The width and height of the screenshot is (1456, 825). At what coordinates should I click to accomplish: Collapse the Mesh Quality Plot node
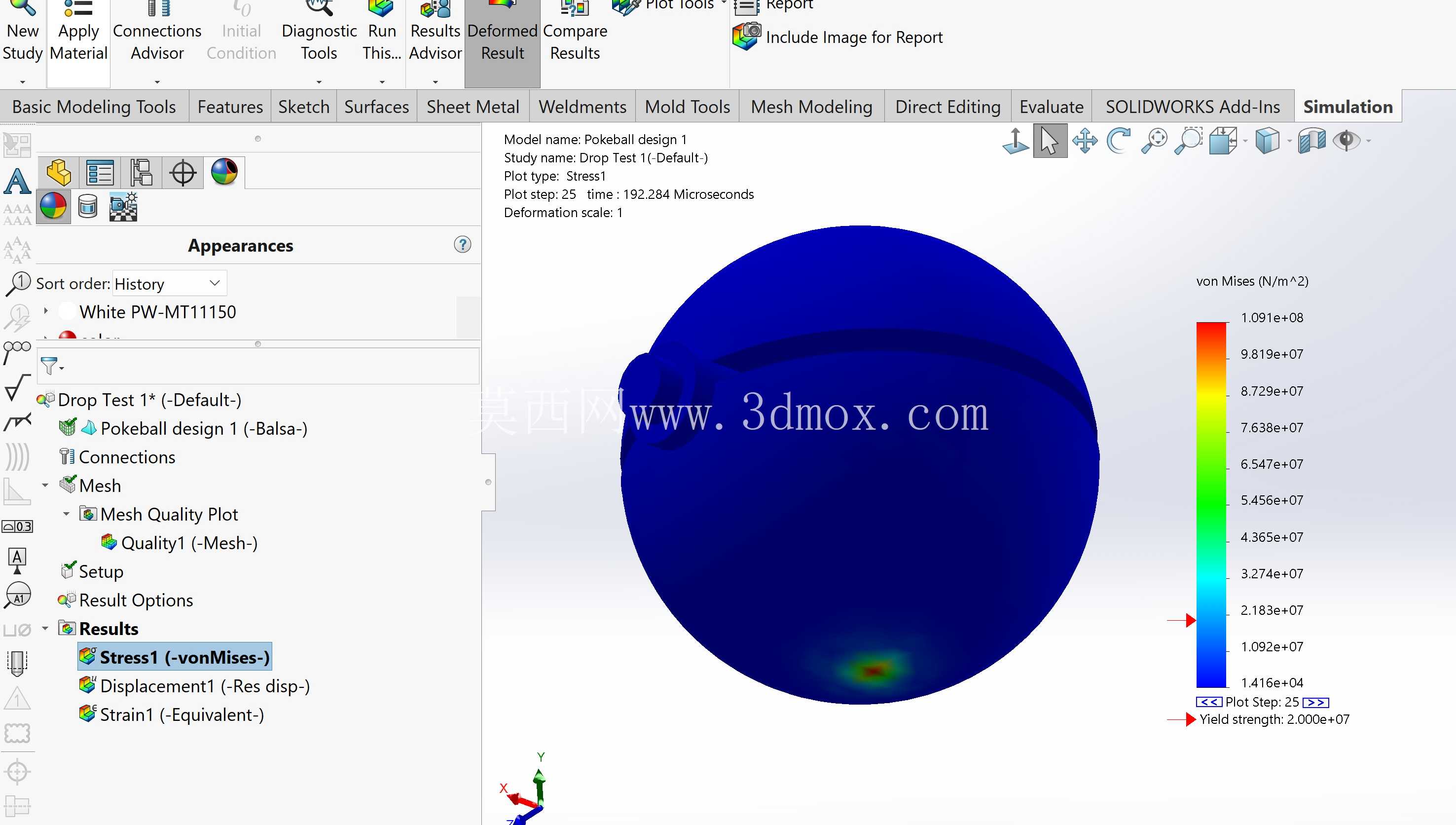pyautogui.click(x=66, y=514)
